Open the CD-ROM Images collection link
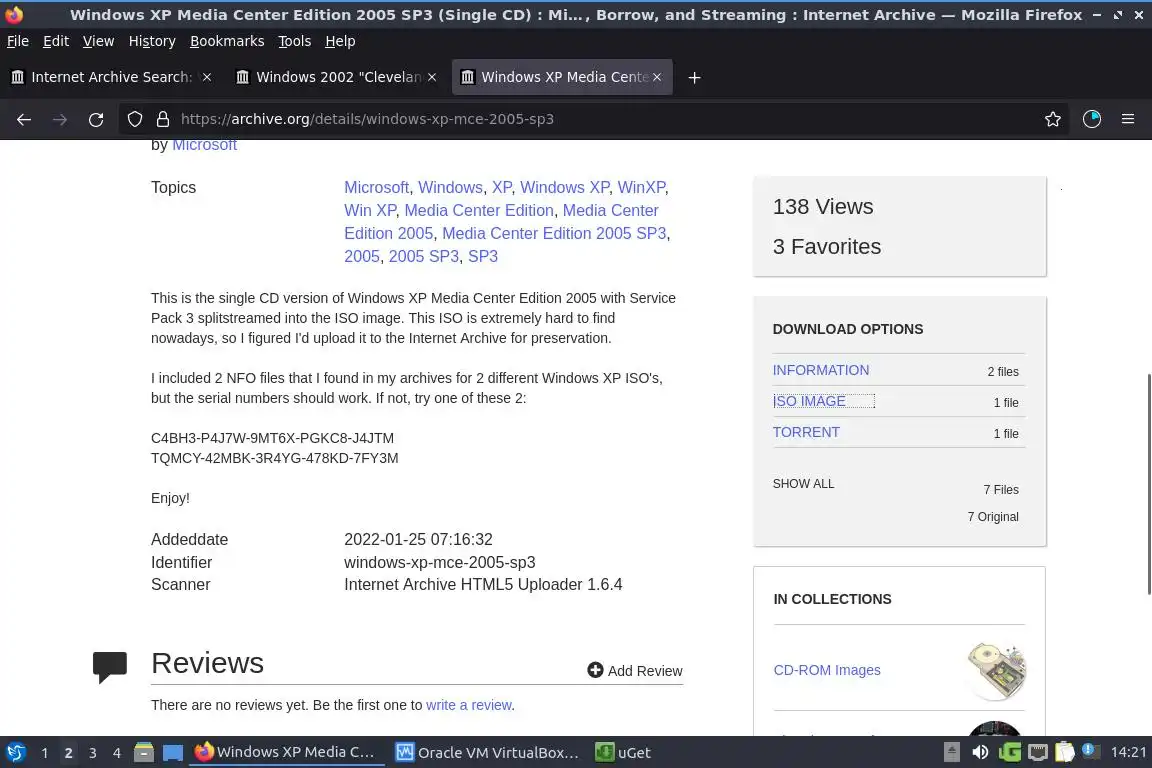The width and height of the screenshot is (1152, 768). click(x=827, y=670)
